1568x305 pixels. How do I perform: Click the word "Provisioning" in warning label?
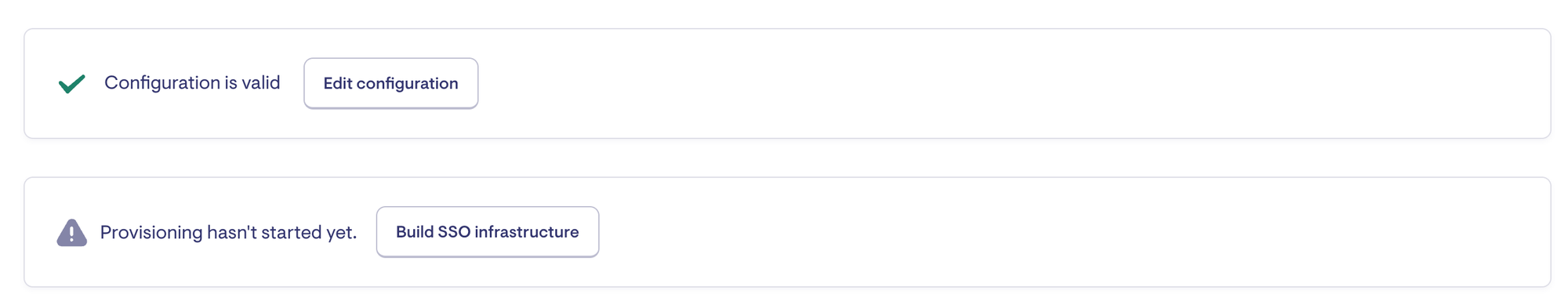tap(151, 233)
